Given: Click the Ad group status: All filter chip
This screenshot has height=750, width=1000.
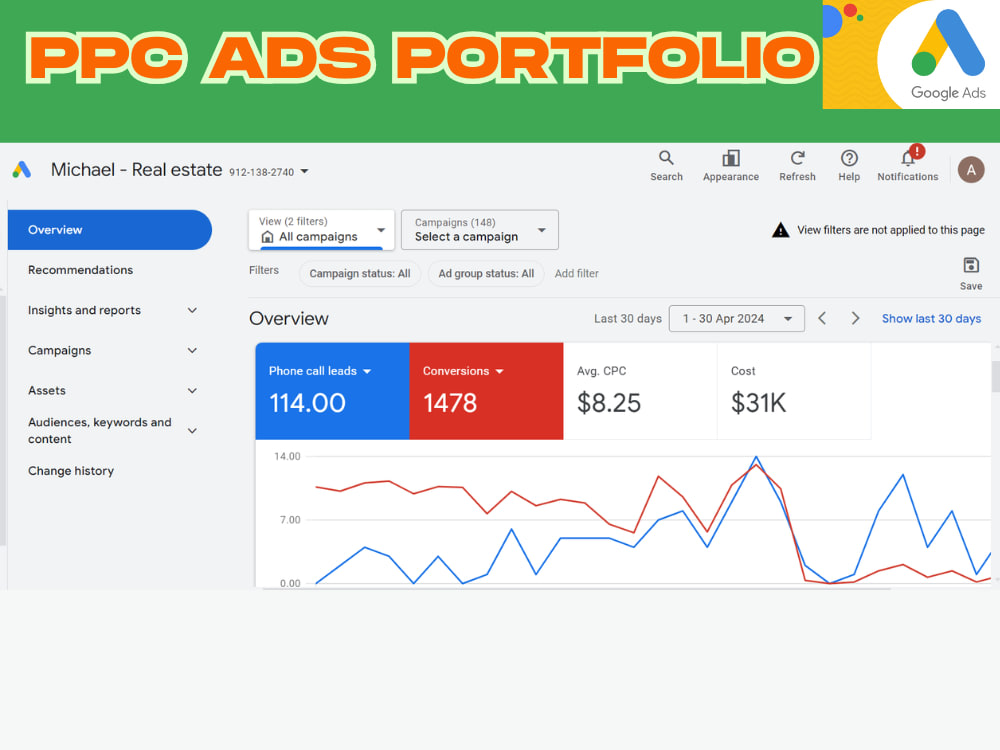Looking at the screenshot, I should pos(486,274).
